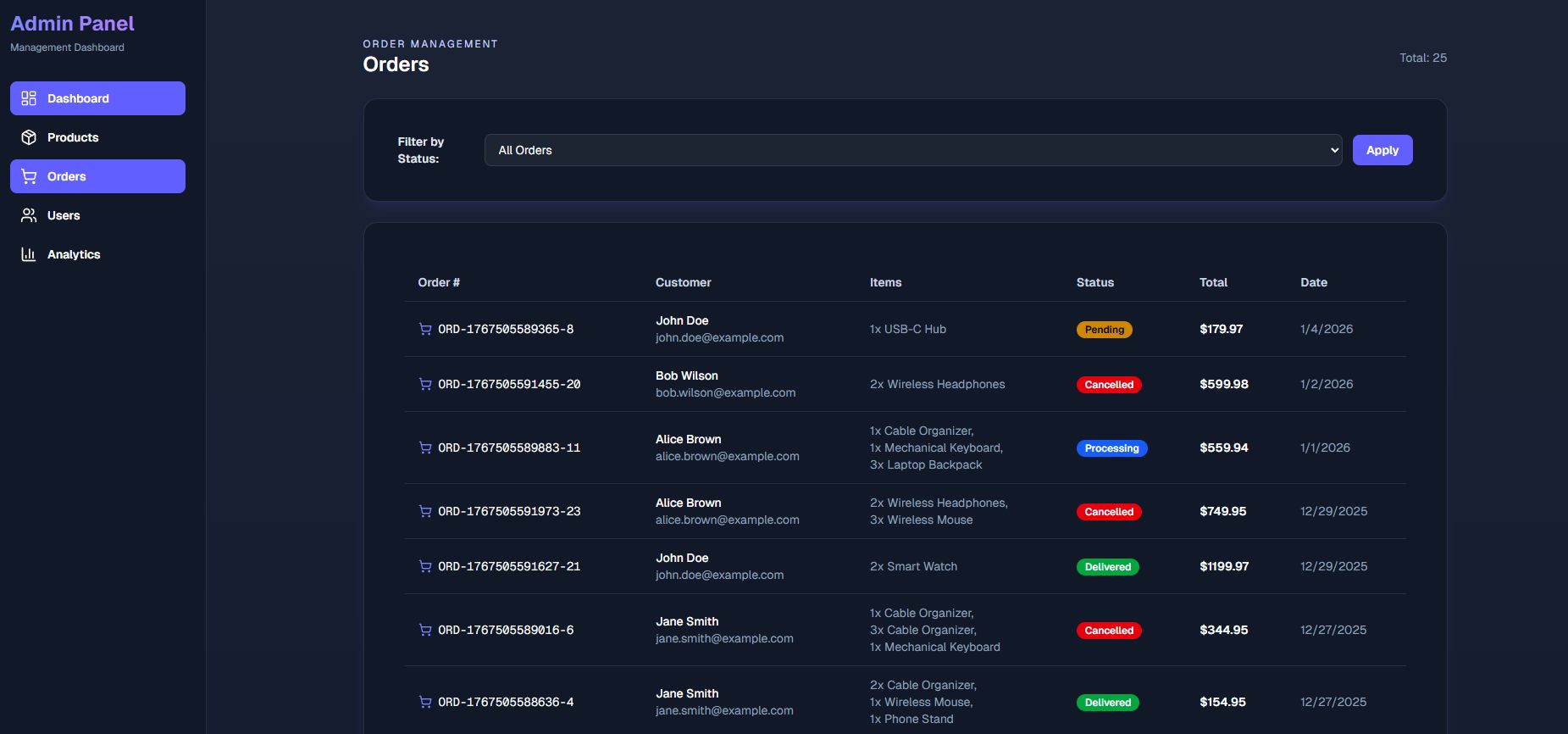Click the Products box icon

[29, 137]
